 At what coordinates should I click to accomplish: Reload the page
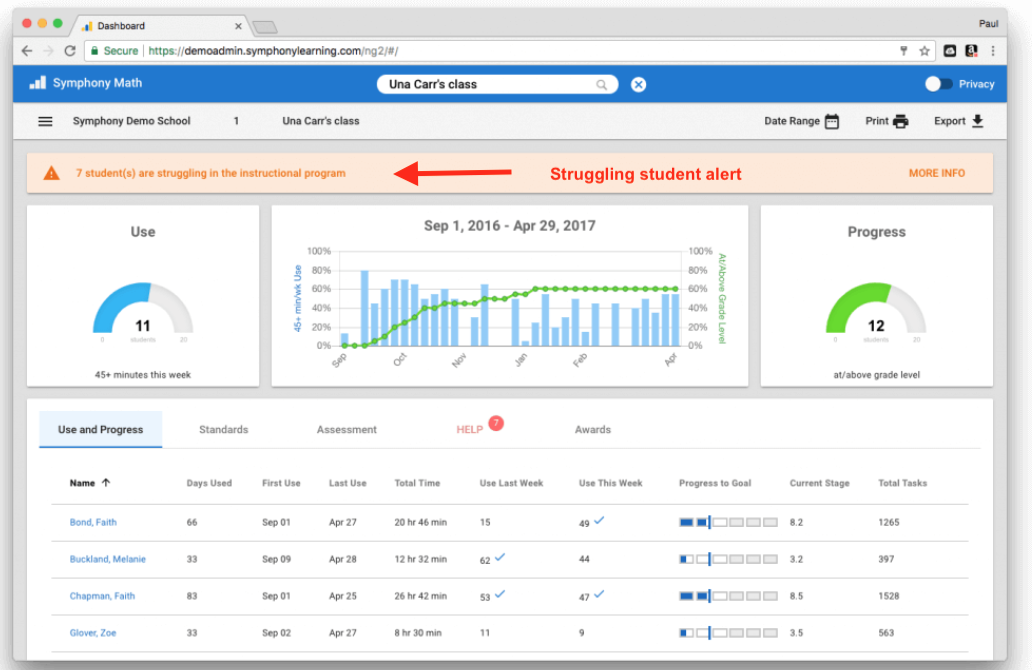(x=70, y=51)
